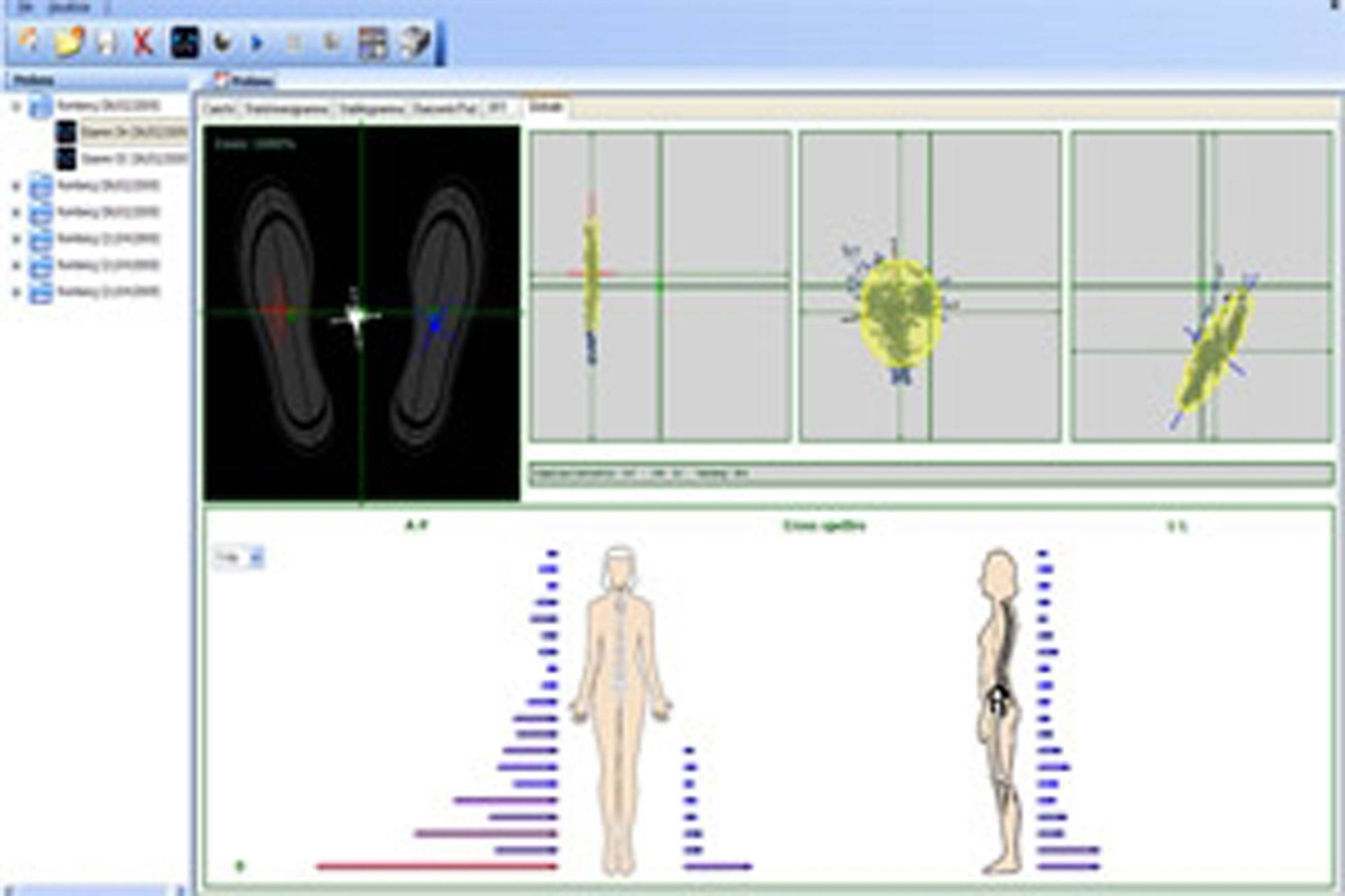Viewport: 1345px width, 896px height.
Task: Click the footprint pressure image panel
Action: pos(362,313)
